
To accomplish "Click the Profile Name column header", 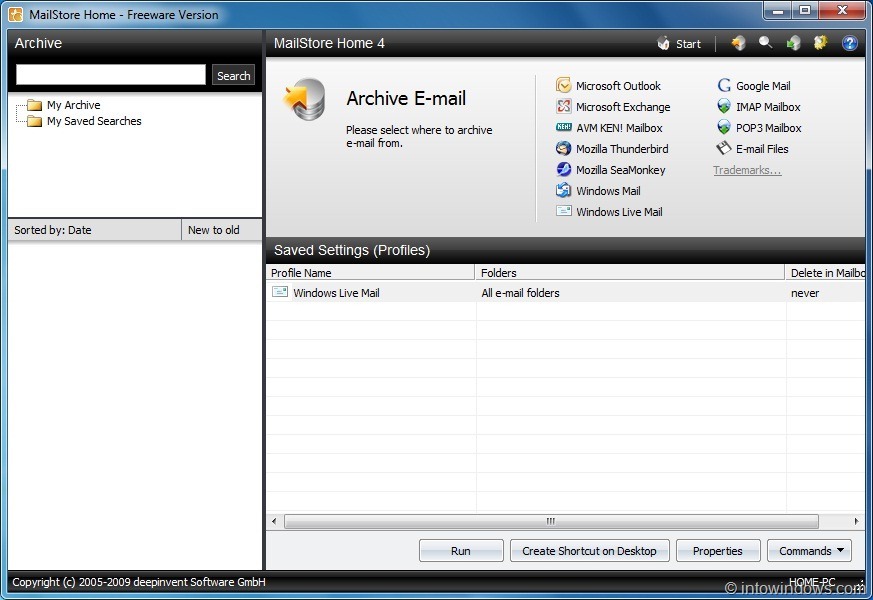I will pyautogui.click(x=370, y=273).
